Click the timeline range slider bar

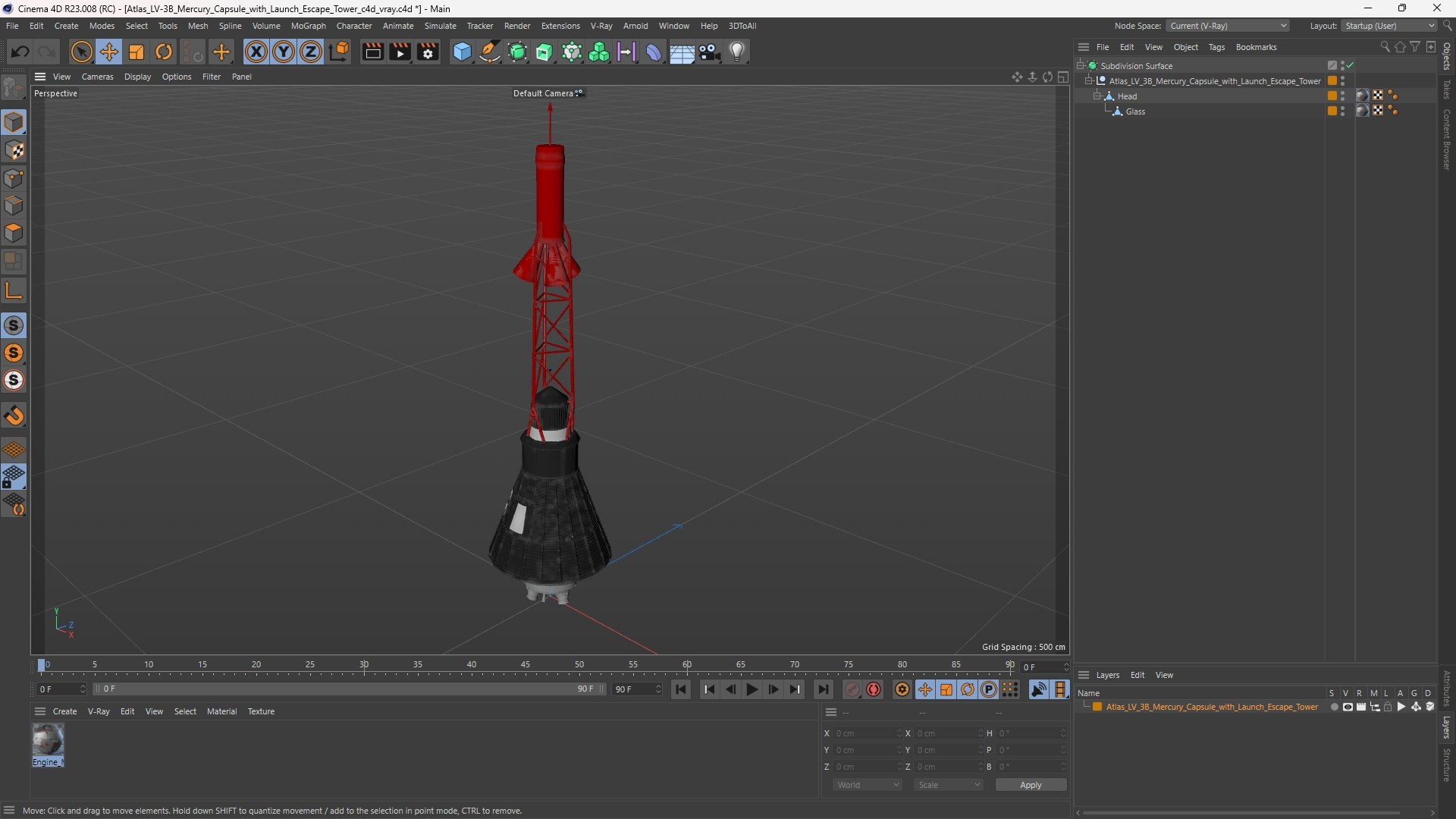(350, 689)
